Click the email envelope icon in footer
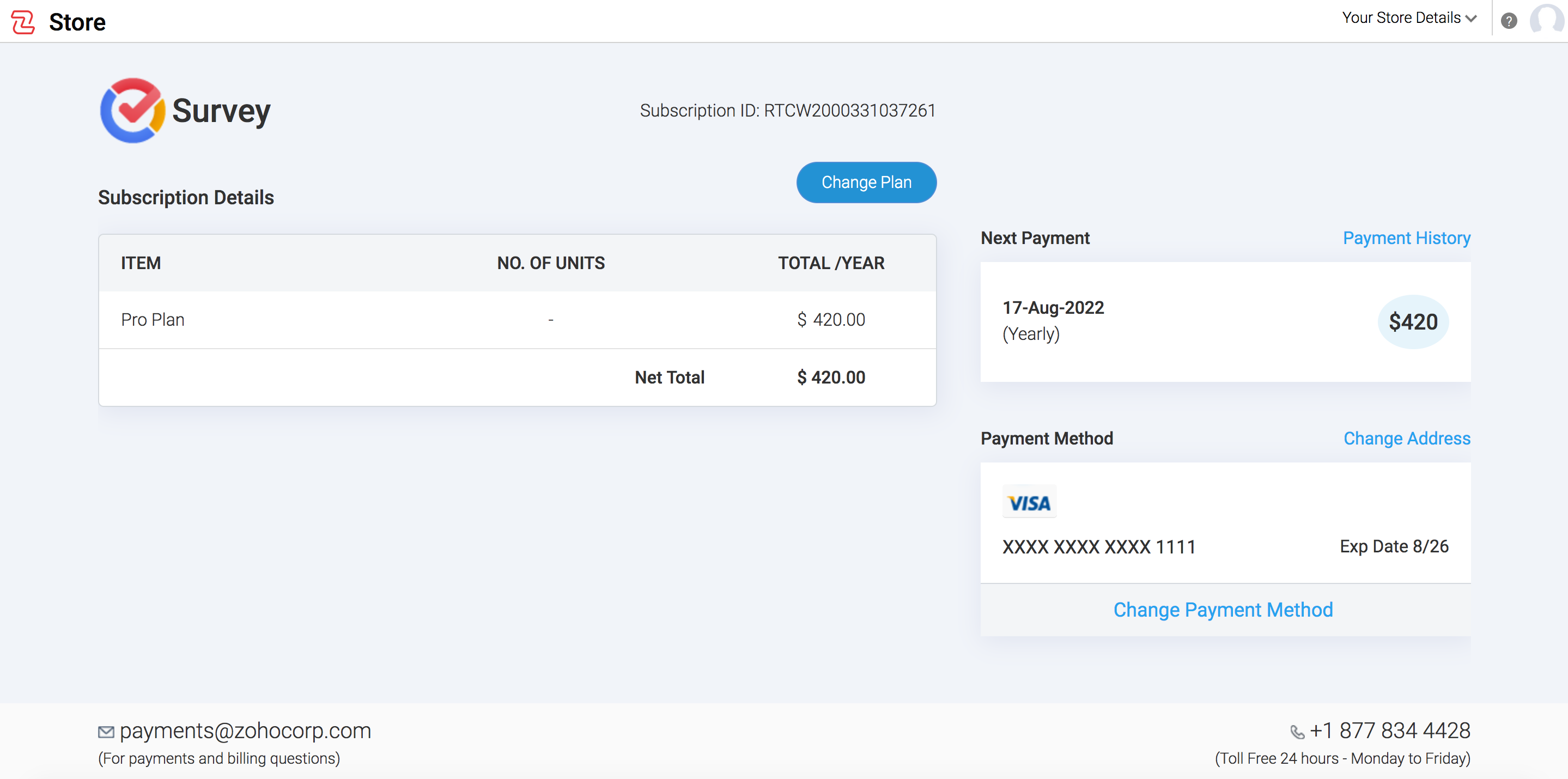The width and height of the screenshot is (1568, 779). tap(106, 732)
